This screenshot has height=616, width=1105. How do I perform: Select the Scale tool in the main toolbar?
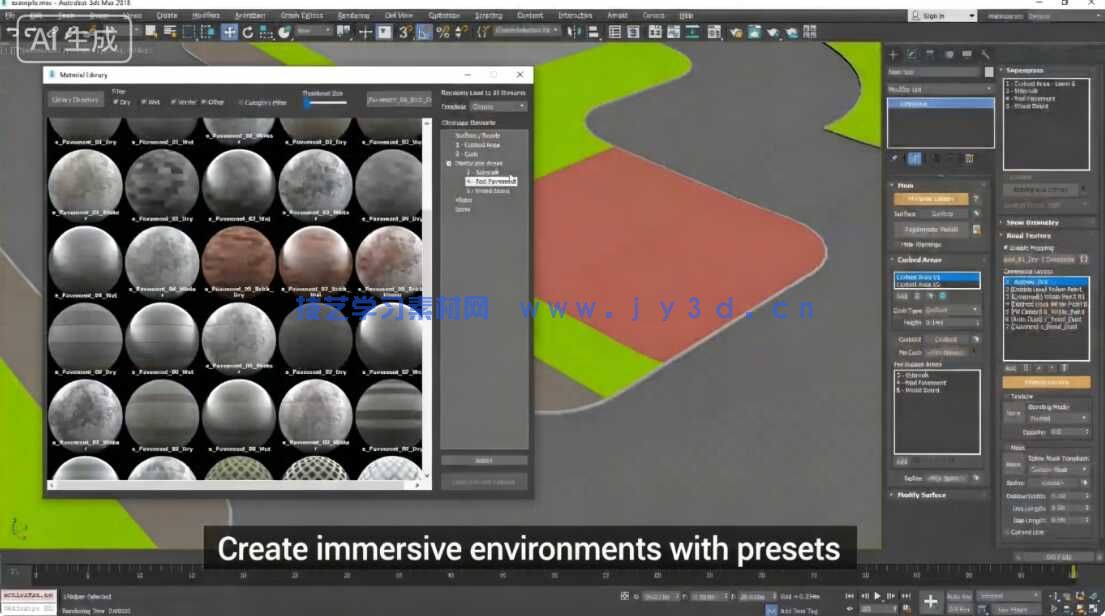click(x=266, y=32)
